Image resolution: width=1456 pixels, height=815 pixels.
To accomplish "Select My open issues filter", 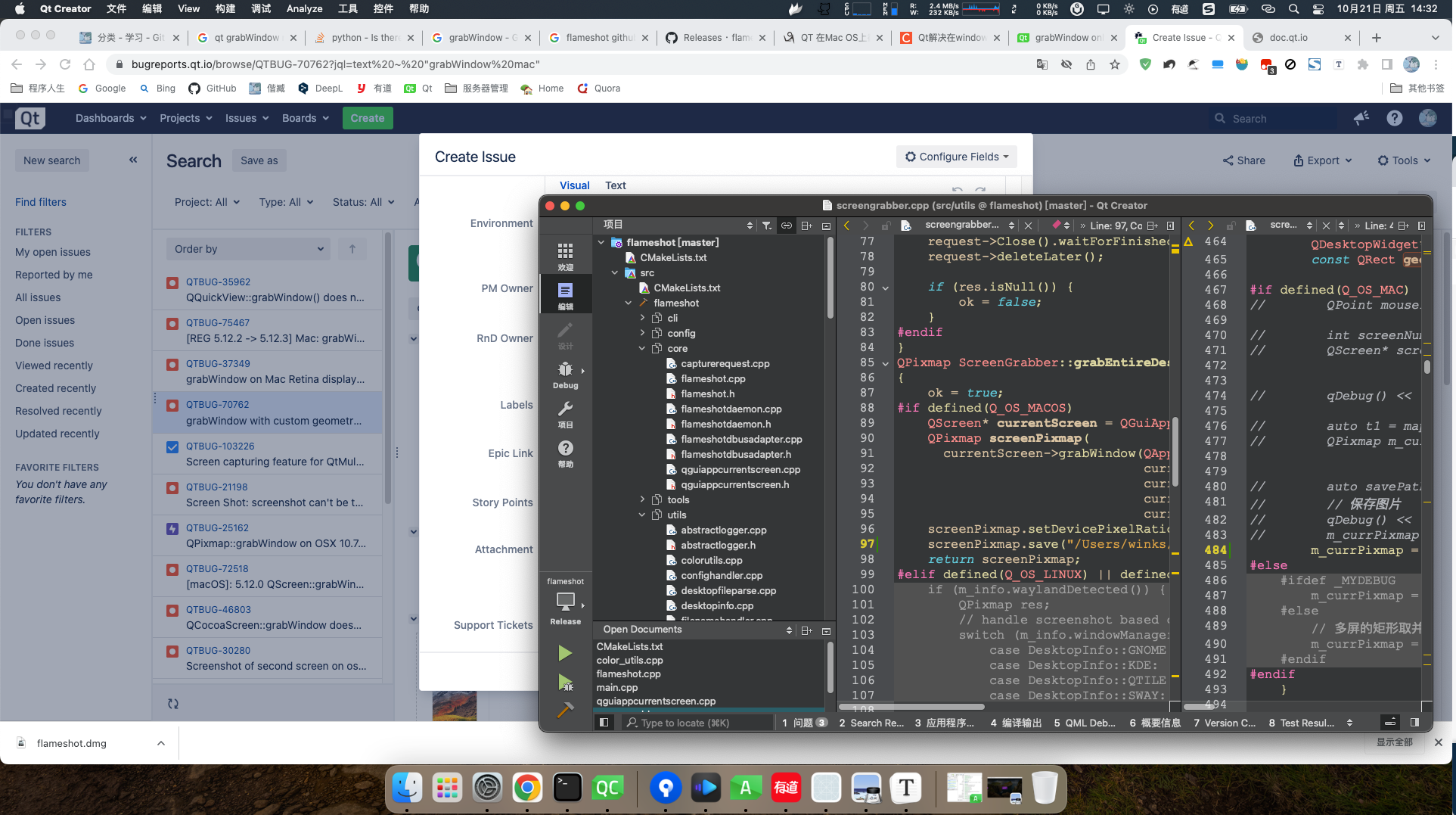I will [x=53, y=252].
